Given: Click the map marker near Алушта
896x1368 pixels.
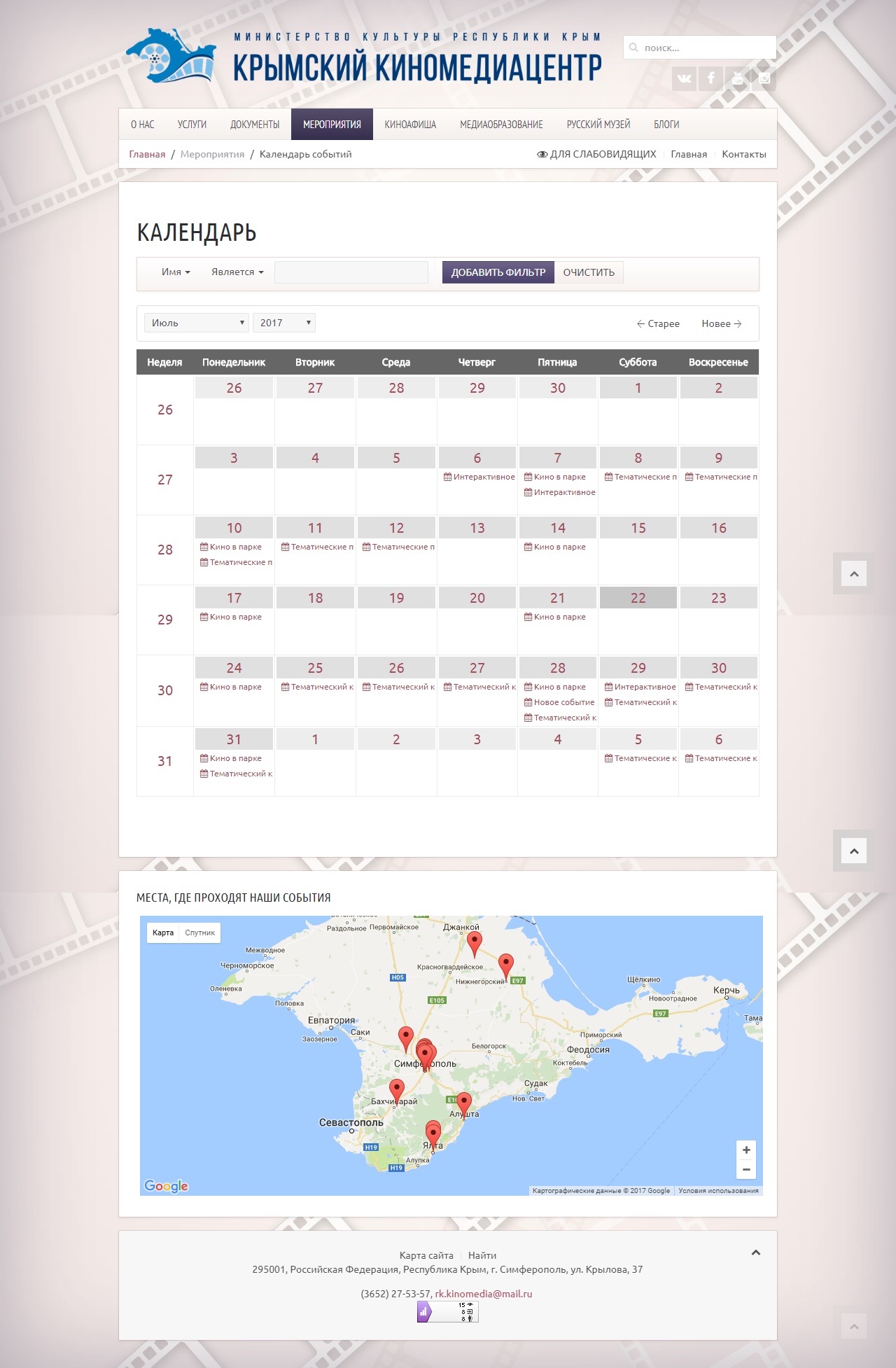Looking at the screenshot, I should coord(463,1104).
